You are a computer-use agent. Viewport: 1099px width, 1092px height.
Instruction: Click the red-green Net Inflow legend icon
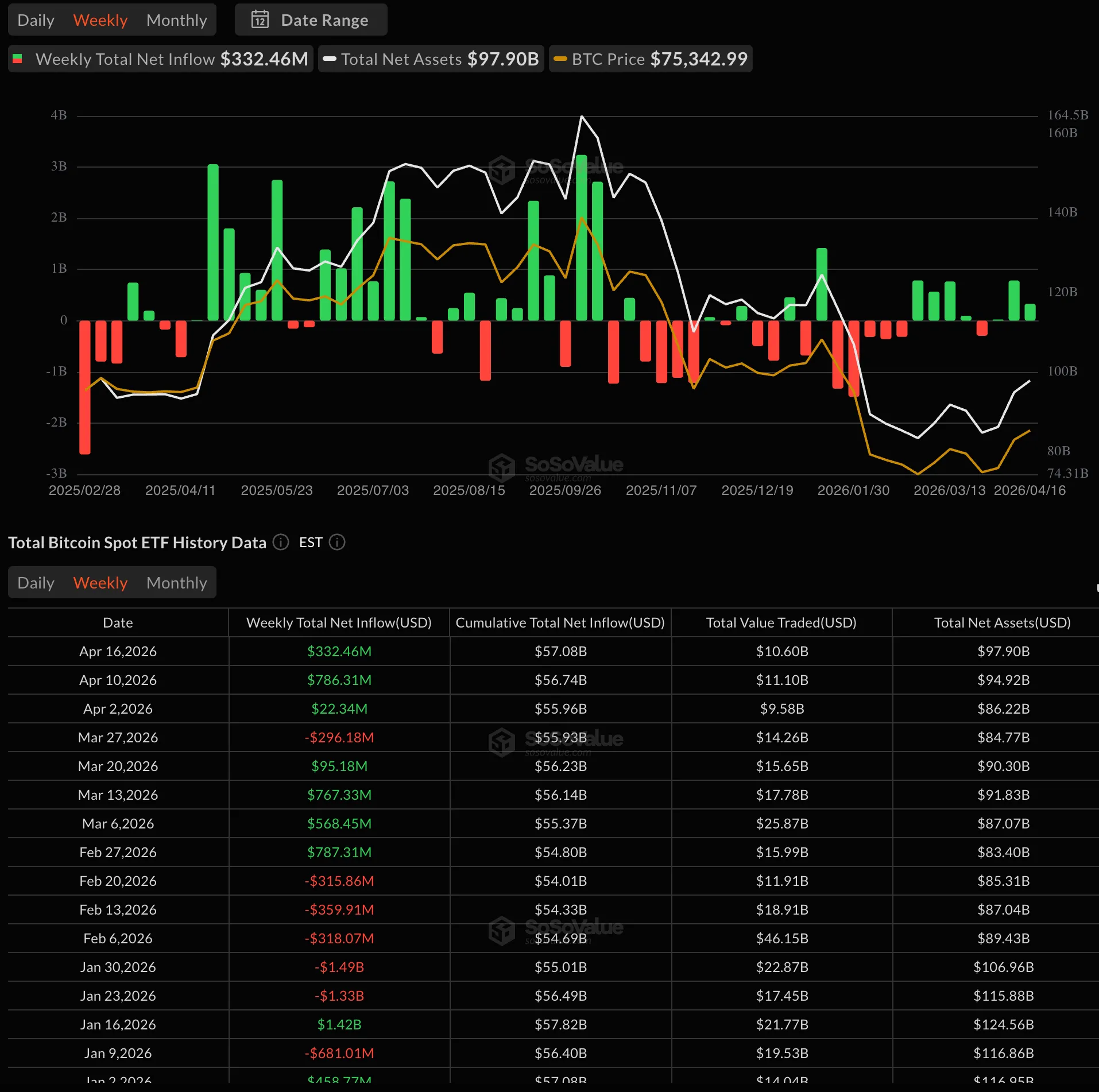17,59
